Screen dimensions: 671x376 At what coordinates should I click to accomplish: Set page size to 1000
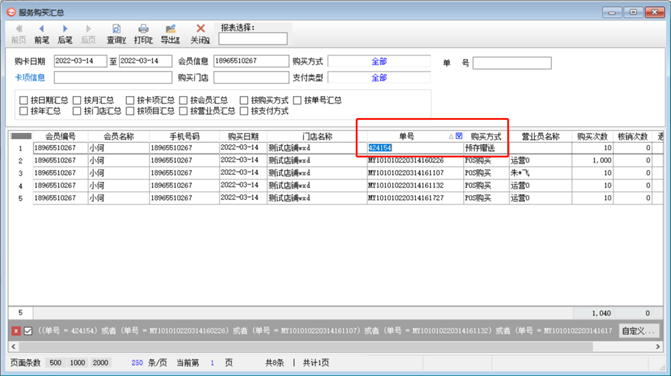point(77,363)
